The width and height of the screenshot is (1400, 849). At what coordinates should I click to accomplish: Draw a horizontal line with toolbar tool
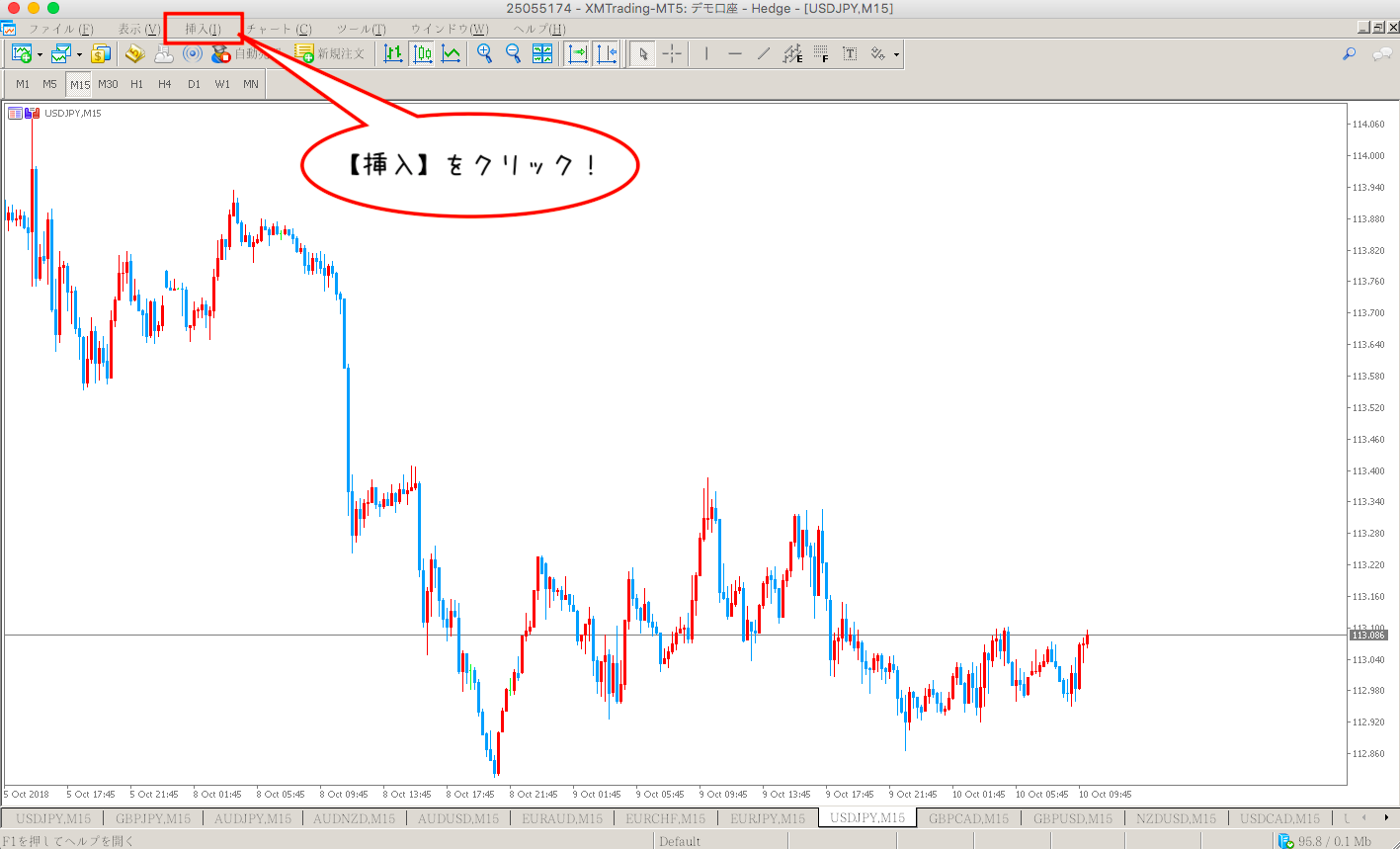coord(734,53)
